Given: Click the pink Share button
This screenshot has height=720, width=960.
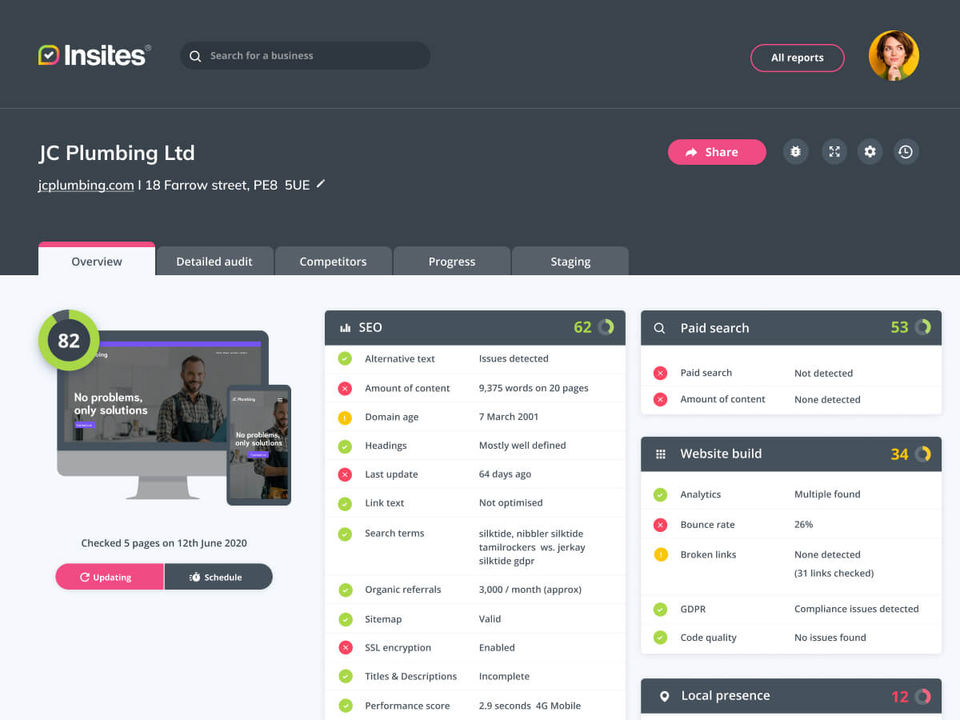Looking at the screenshot, I should pos(716,152).
